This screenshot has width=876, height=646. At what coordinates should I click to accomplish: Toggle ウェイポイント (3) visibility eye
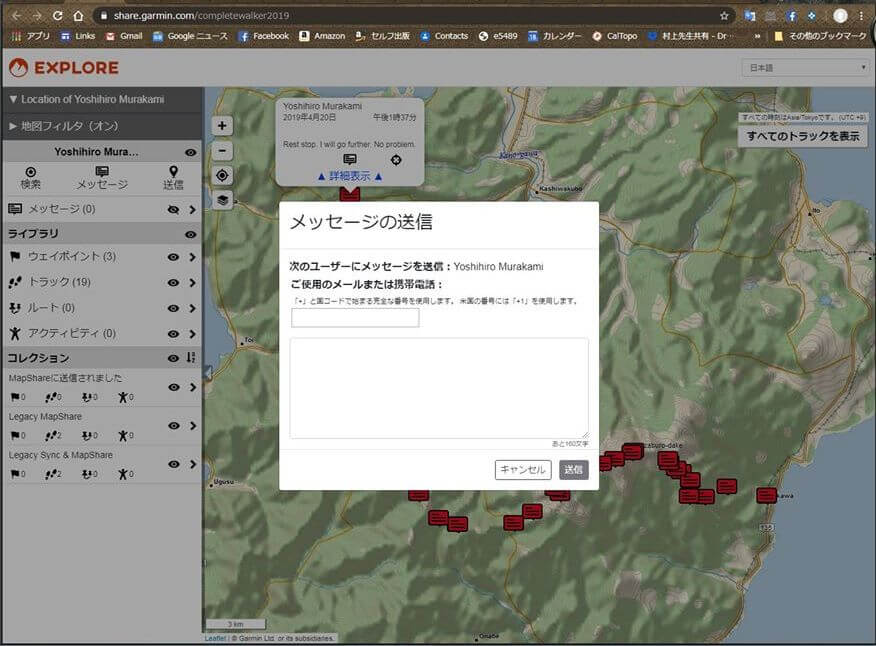(x=174, y=257)
